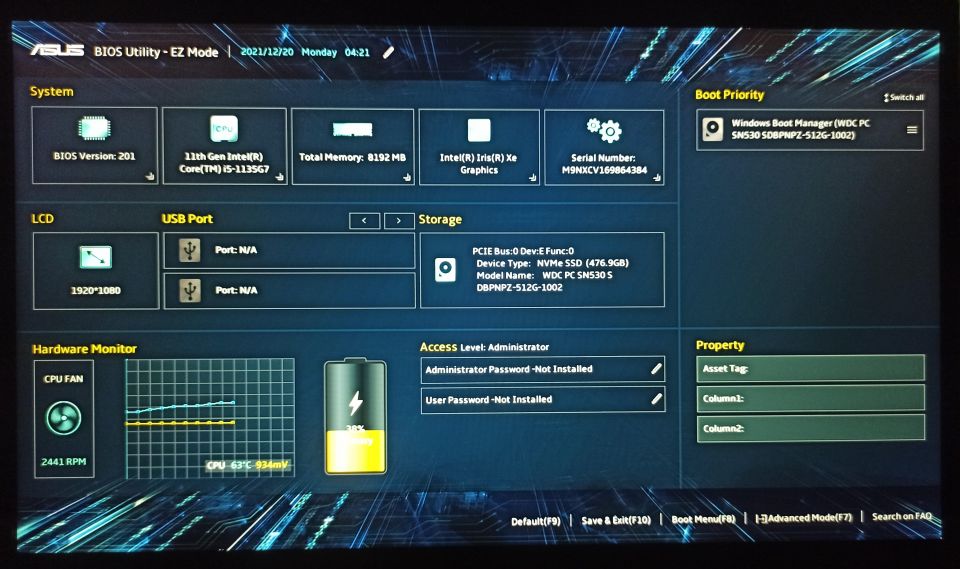Edit the User Password pencil icon
This screenshot has height=569, width=960.
click(x=656, y=399)
